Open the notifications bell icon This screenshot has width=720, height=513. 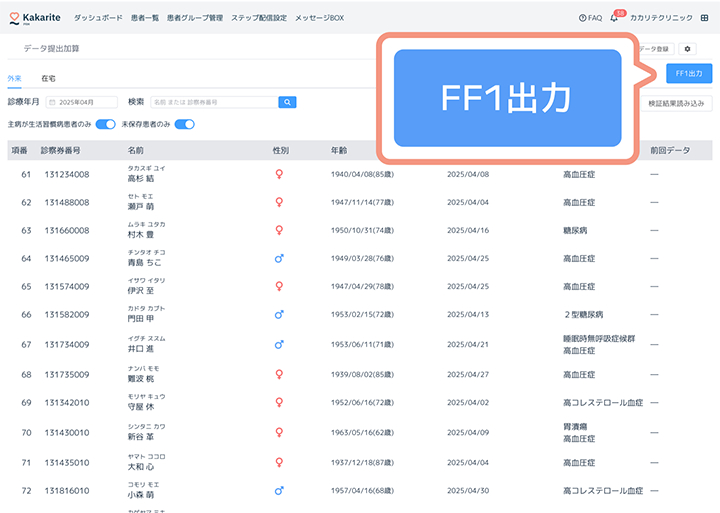[614, 18]
